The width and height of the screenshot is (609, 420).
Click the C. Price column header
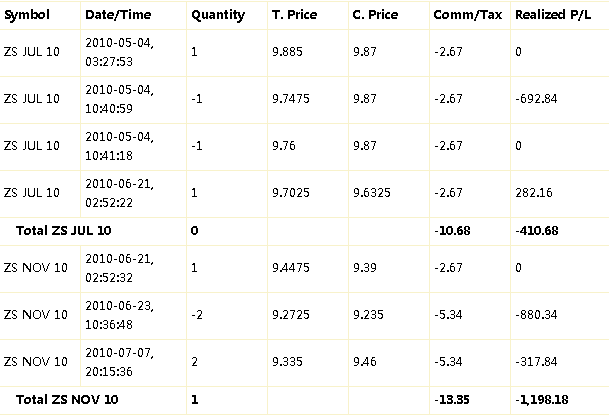(x=375, y=15)
